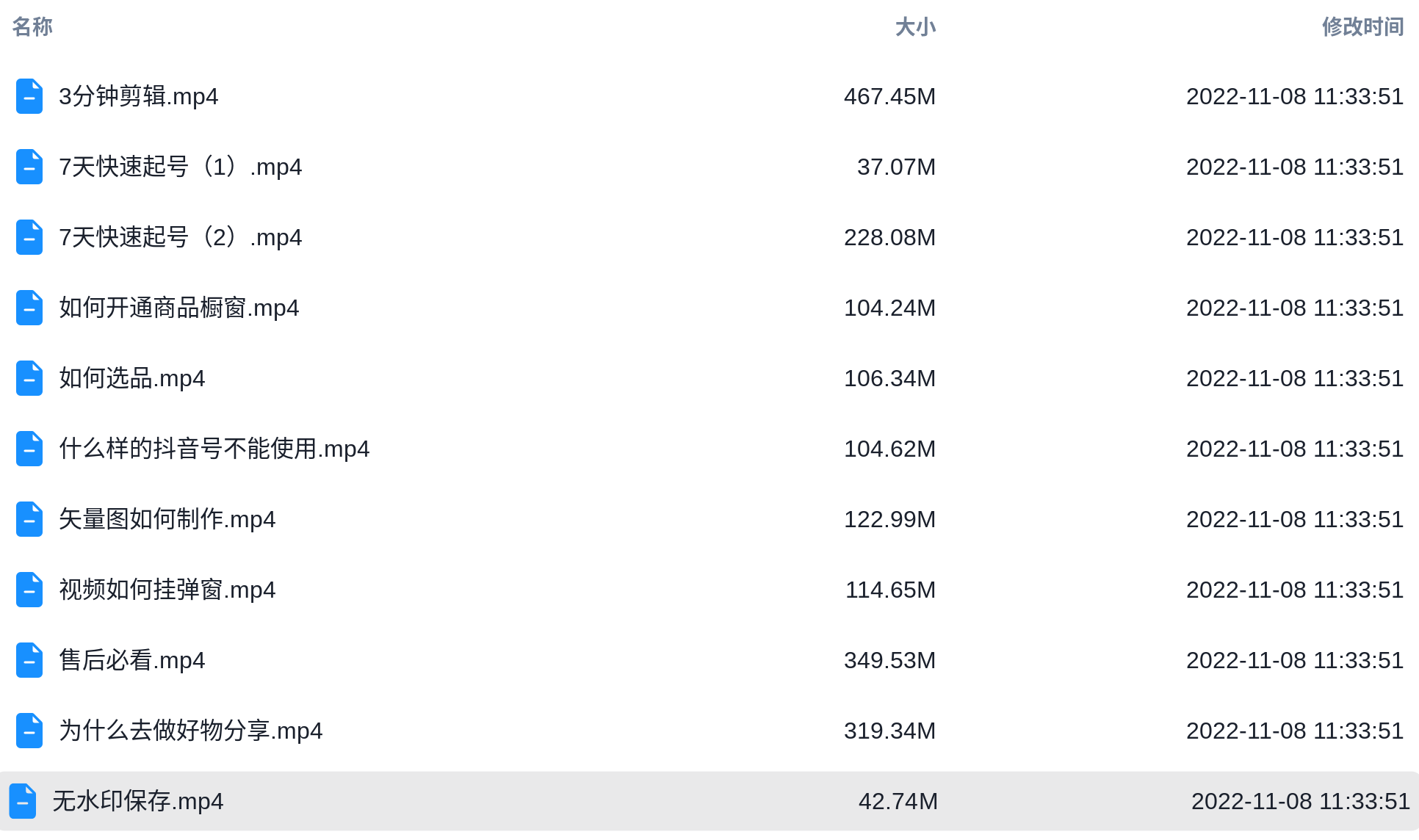Image resolution: width=1419 pixels, height=840 pixels.
Task: Click the file icon for 7天快速起号（1）.mp4
Action: [x=29, y=167]
